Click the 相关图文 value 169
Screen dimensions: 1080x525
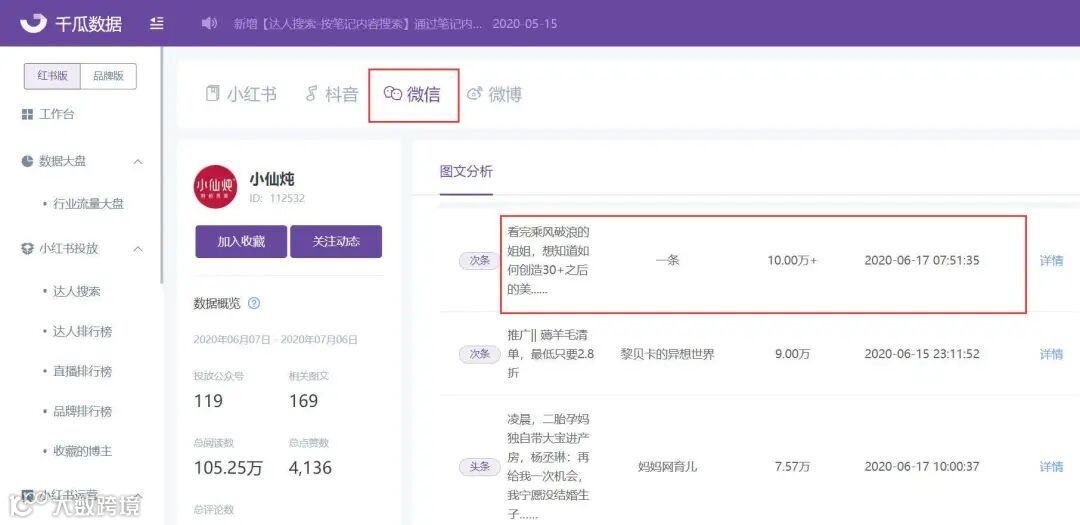[303, 401]
